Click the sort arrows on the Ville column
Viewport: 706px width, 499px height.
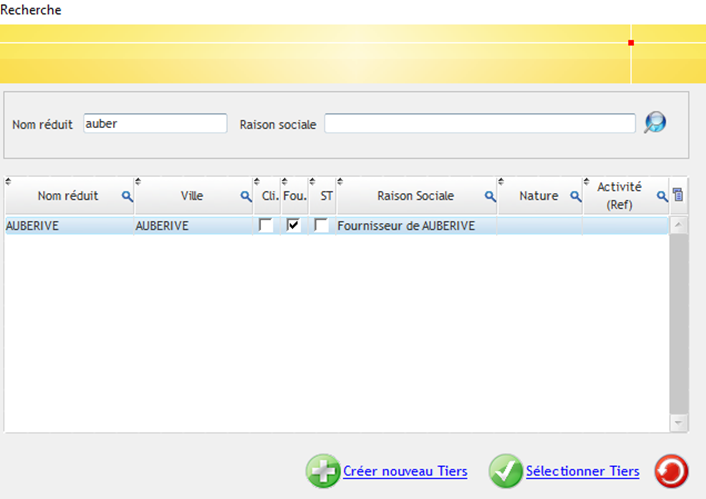pyautogui.click(x=138, y=182)
